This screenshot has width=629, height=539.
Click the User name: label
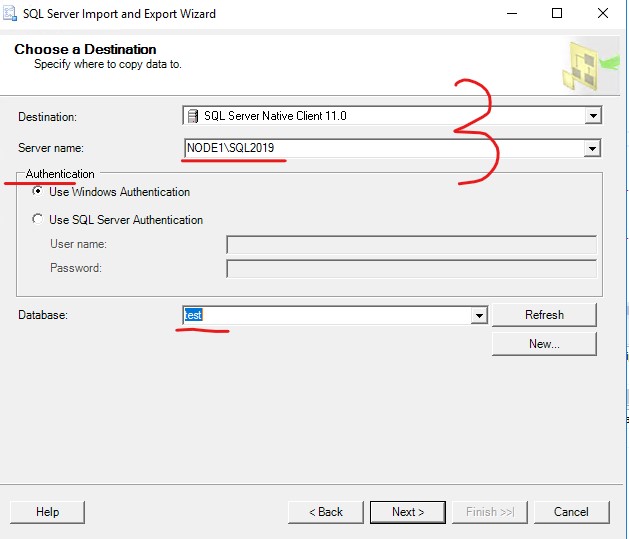tap(78, 244)
